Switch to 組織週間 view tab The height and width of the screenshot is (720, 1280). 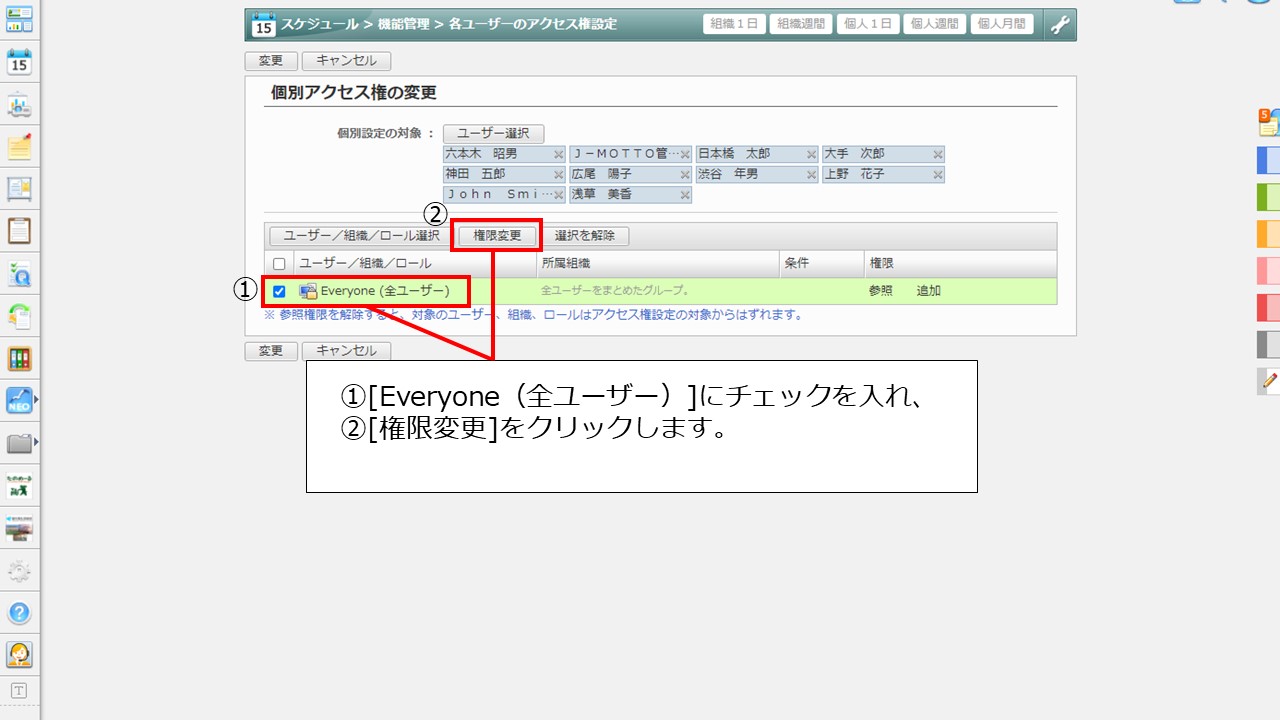(x=800, y=24)
